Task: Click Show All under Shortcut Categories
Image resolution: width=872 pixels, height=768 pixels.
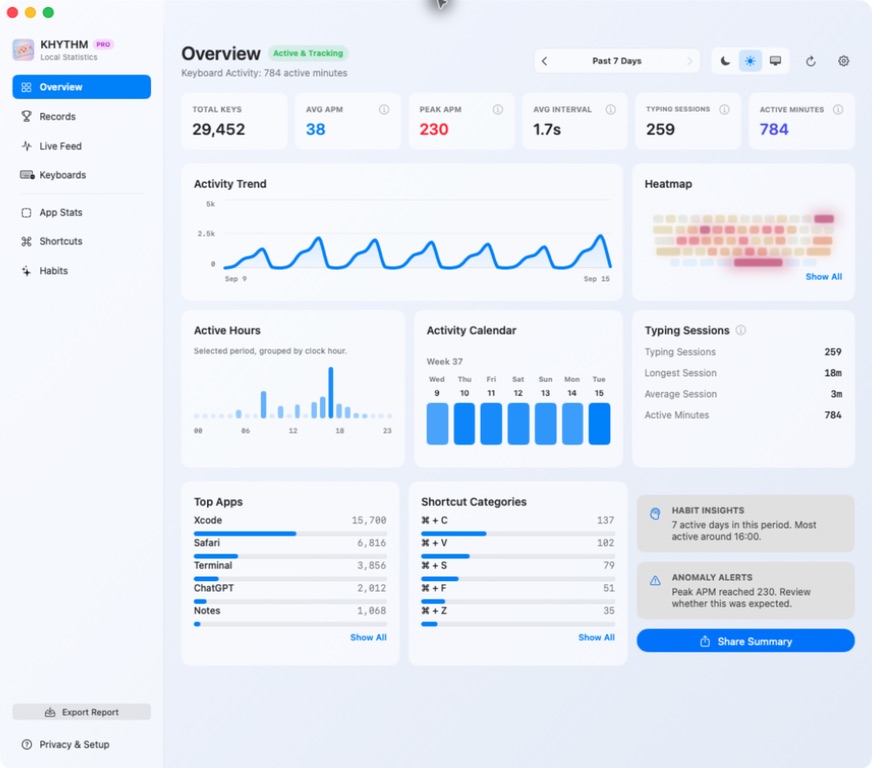Action: pos(596,637)
